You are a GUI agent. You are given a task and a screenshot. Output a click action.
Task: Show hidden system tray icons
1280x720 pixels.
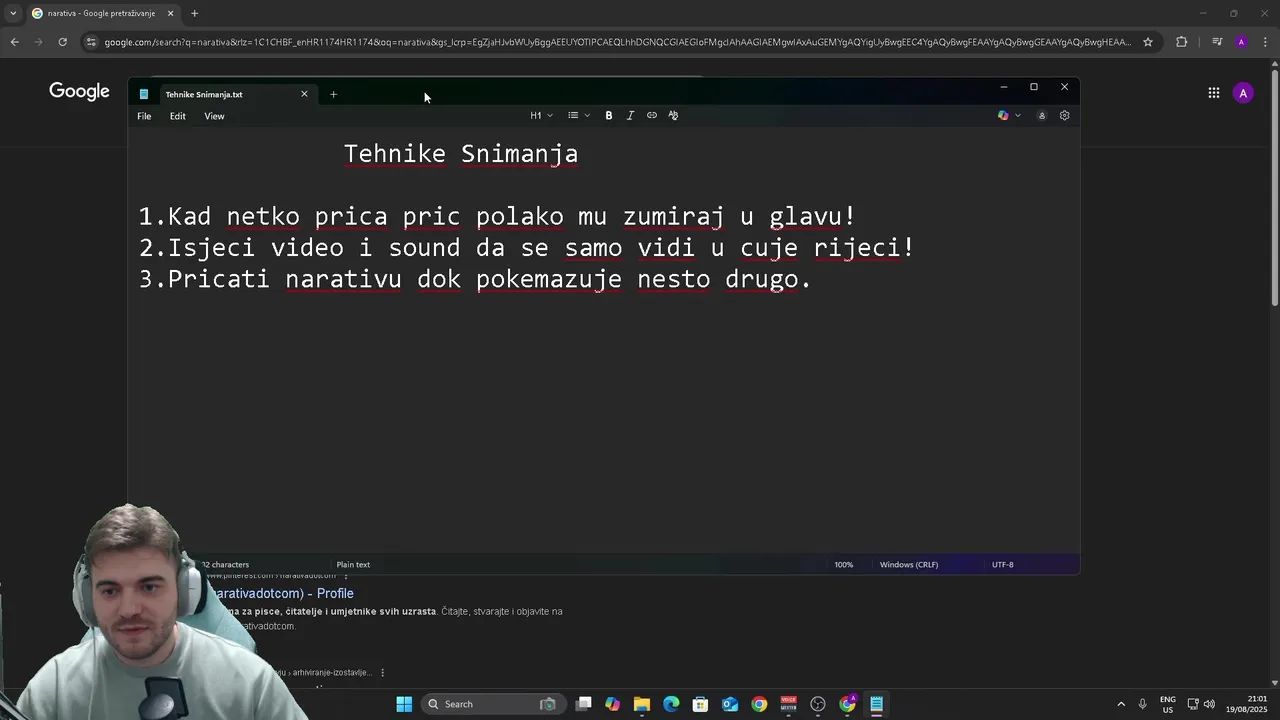tap(1121, 704)
